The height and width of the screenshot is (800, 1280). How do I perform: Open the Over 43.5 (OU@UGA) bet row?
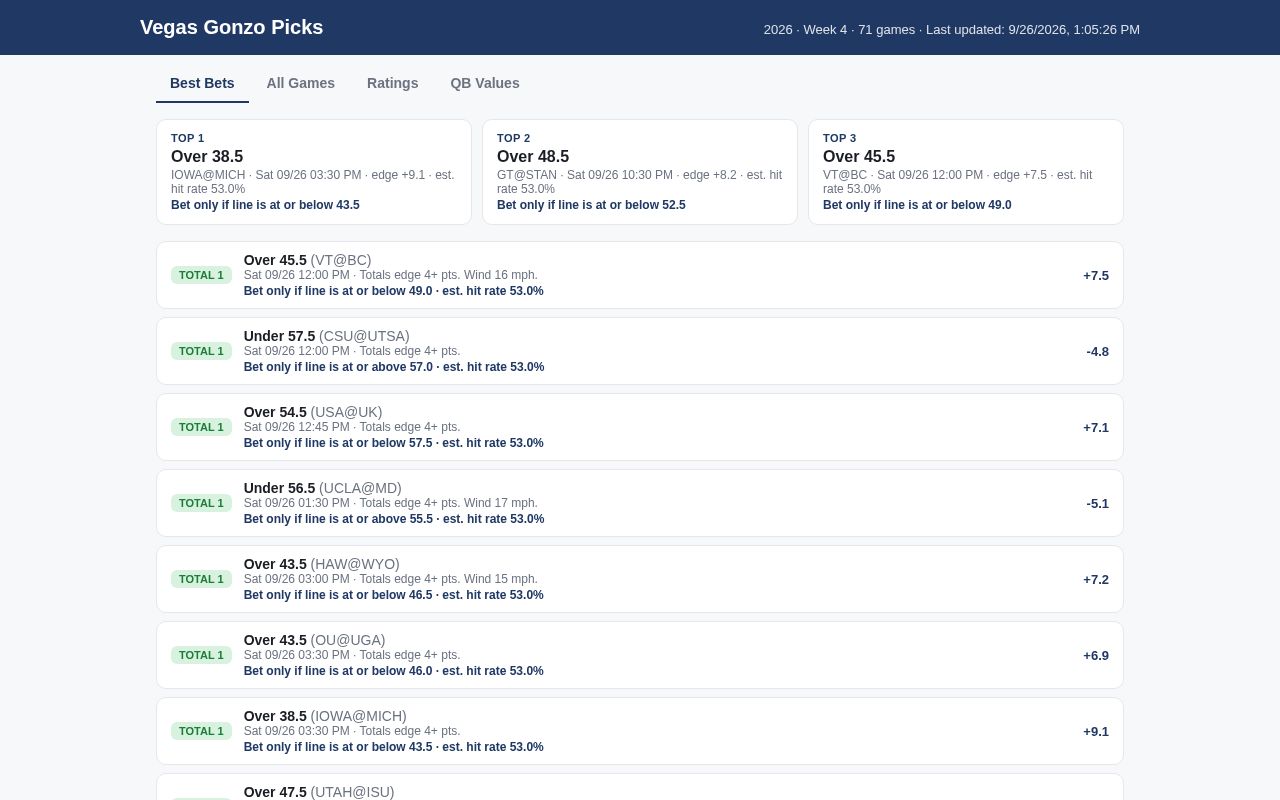[x=640, y=655]
